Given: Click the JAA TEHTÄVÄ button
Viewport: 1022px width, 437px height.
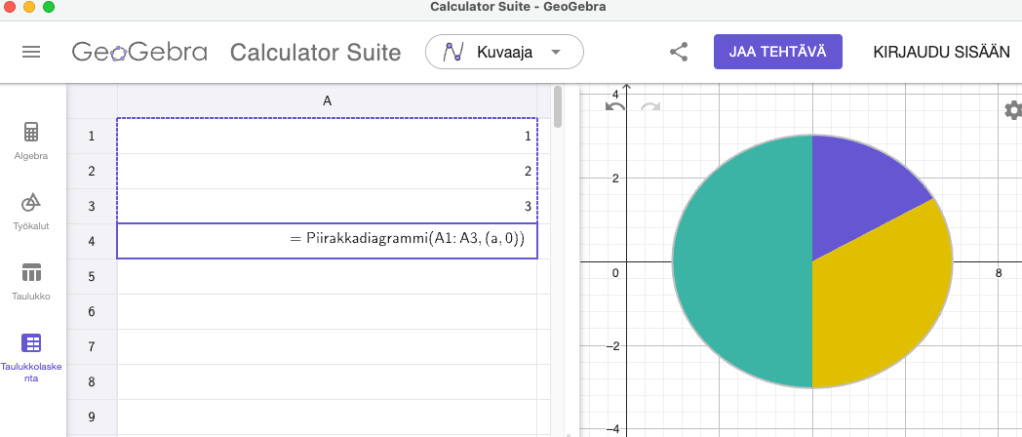Looking at the screenshot, I should [x=777, y=52].
